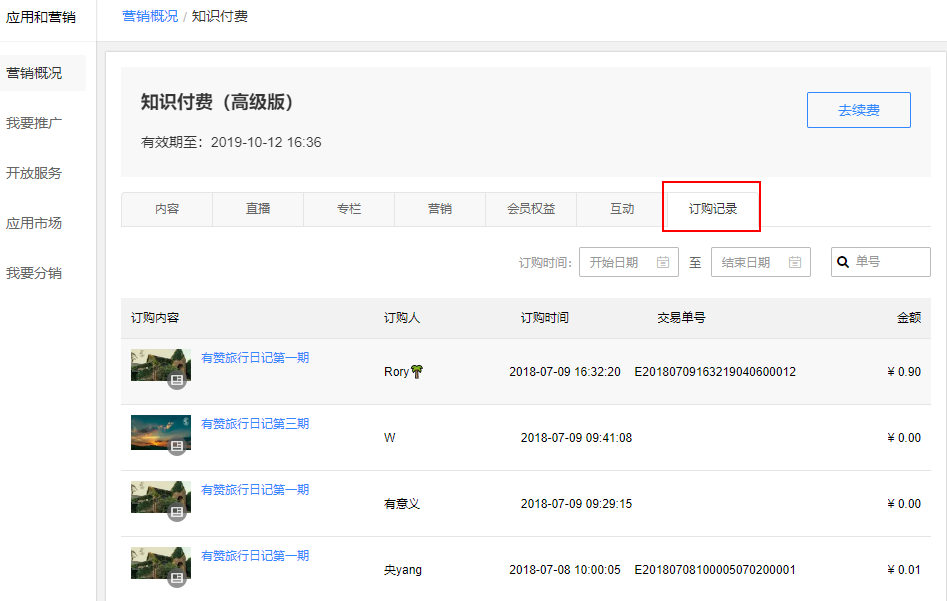The image size is (947, 601).
Task: Open 我要推广 in the sidebar
Action: click(x=34, y=123)
